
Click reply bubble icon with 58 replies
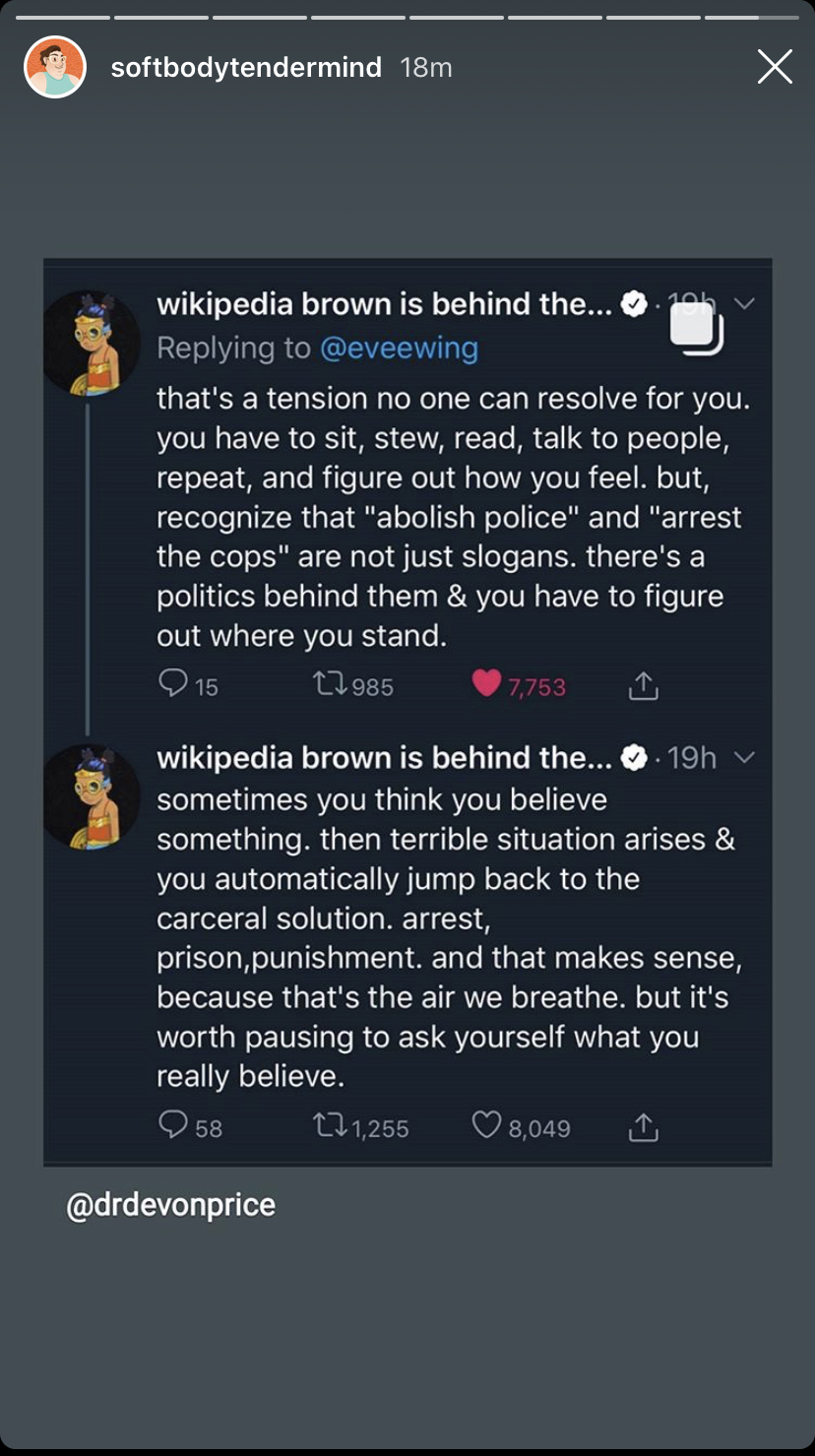coord(173,1125)
